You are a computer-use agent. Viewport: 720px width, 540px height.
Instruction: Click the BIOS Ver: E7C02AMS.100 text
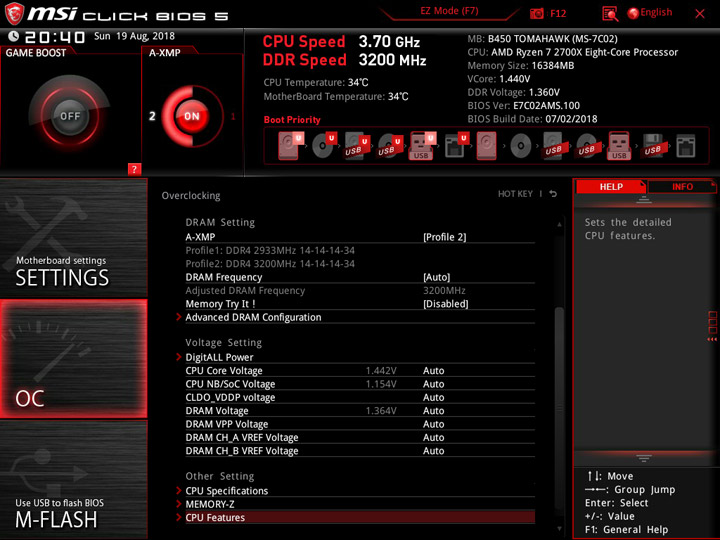pos(523,106)
